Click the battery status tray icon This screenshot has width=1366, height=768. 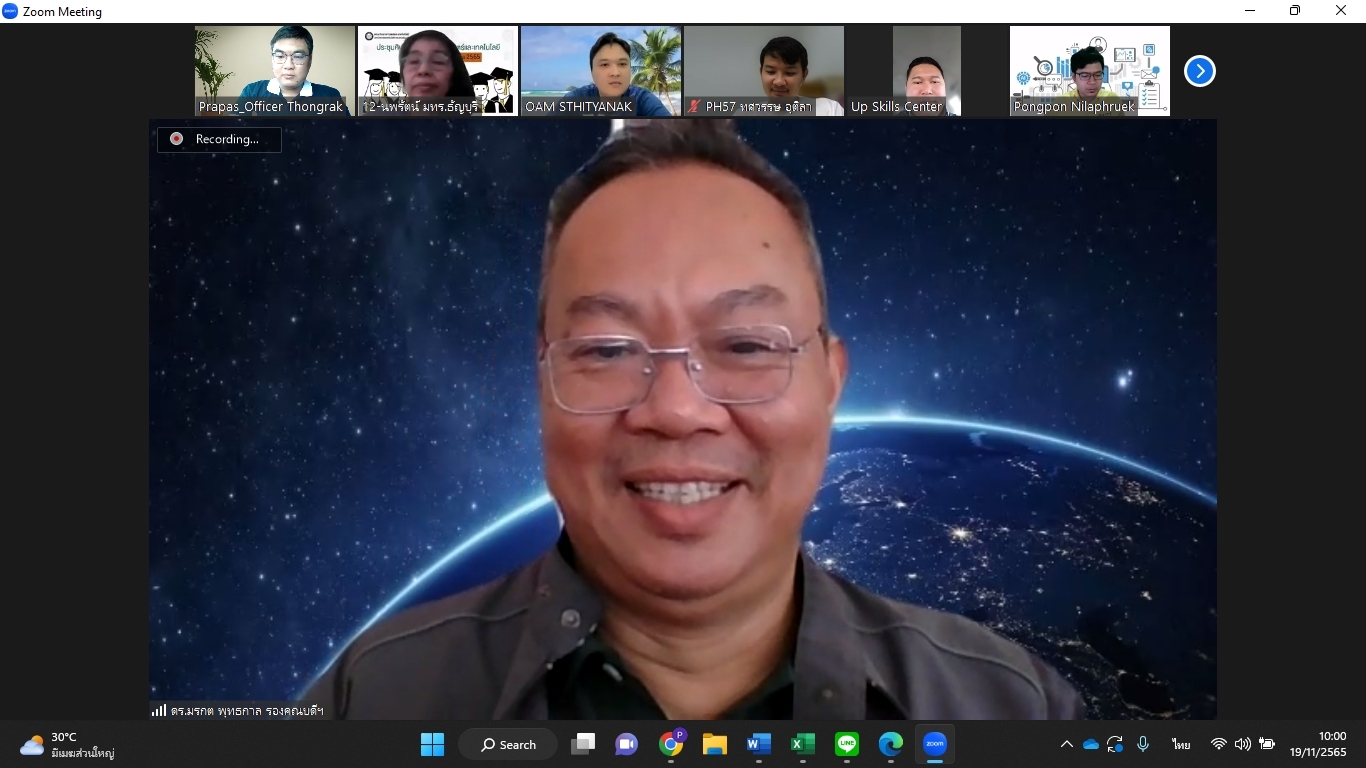coord(1267,744)
